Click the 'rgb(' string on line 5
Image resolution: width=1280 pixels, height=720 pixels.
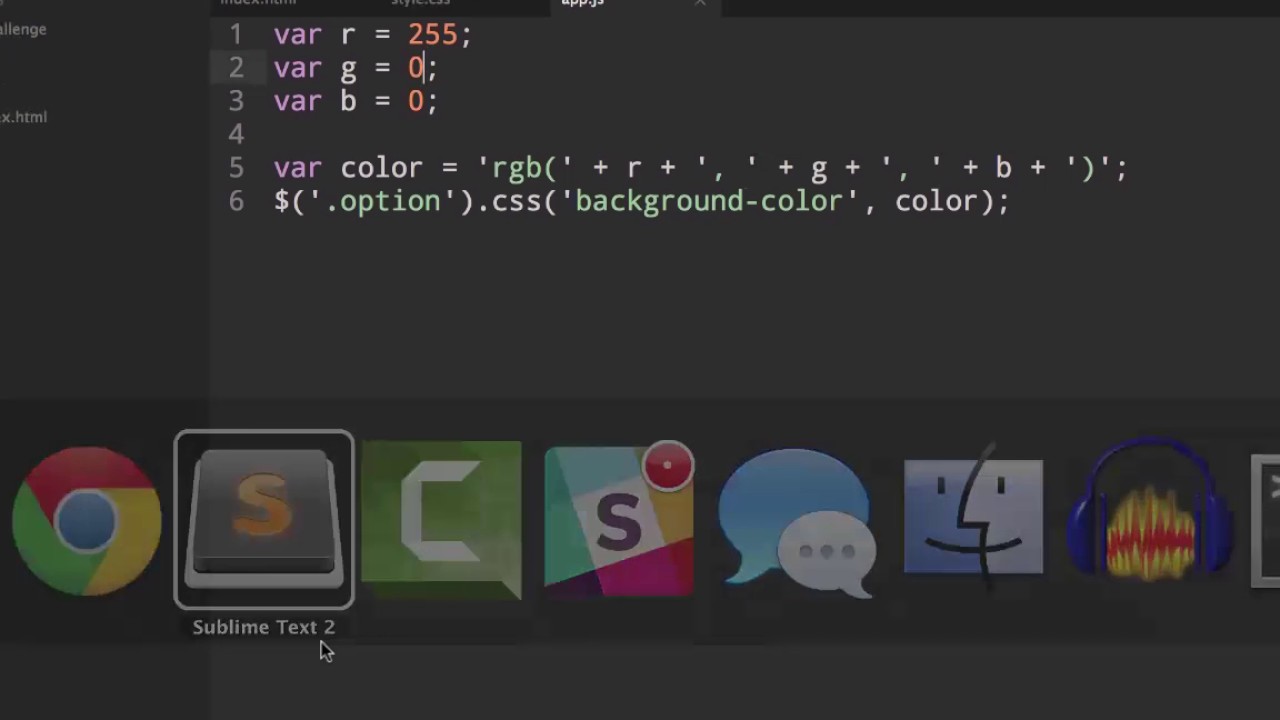click(524, 168)
